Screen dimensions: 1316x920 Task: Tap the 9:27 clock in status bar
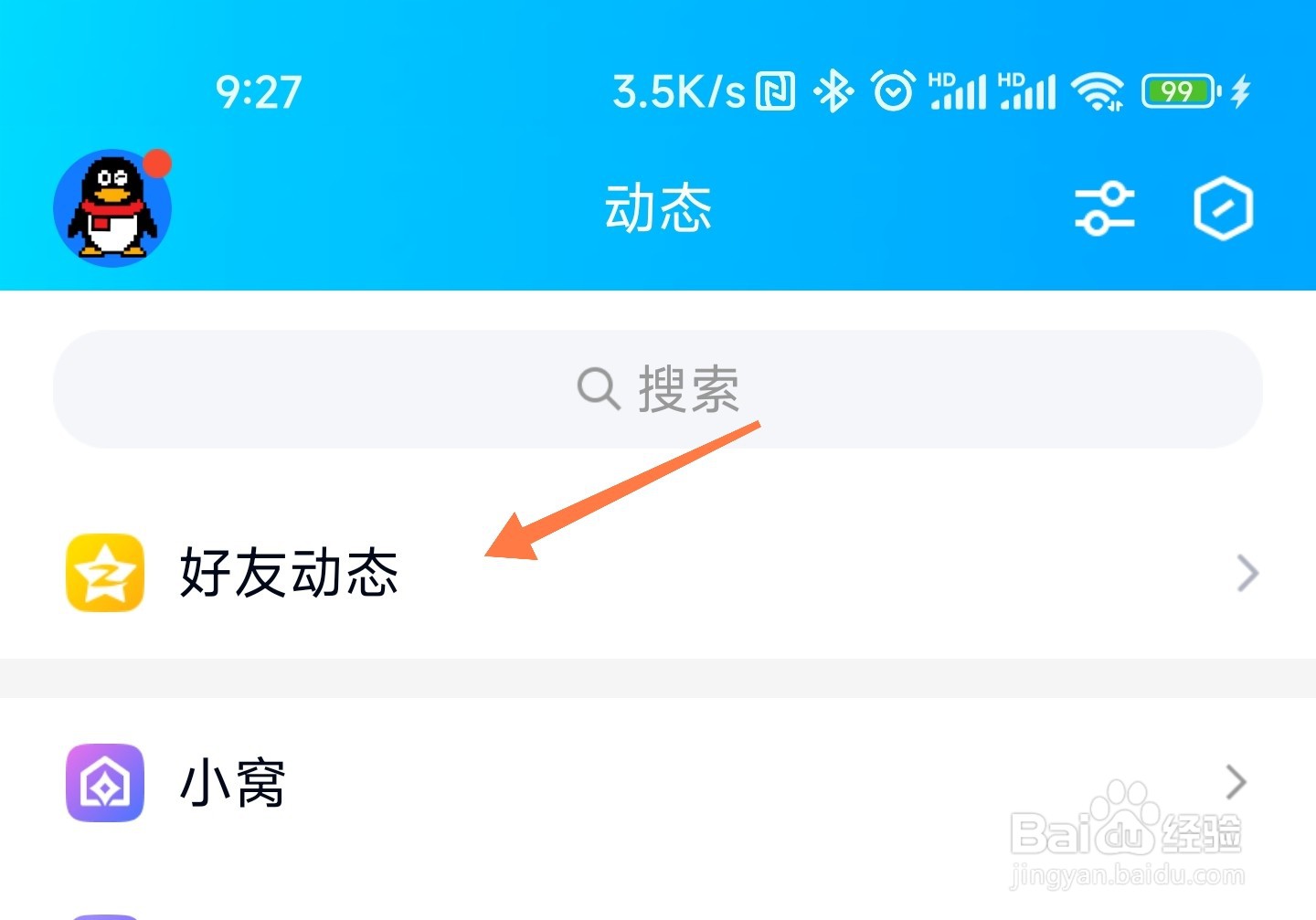pos(259,92)
